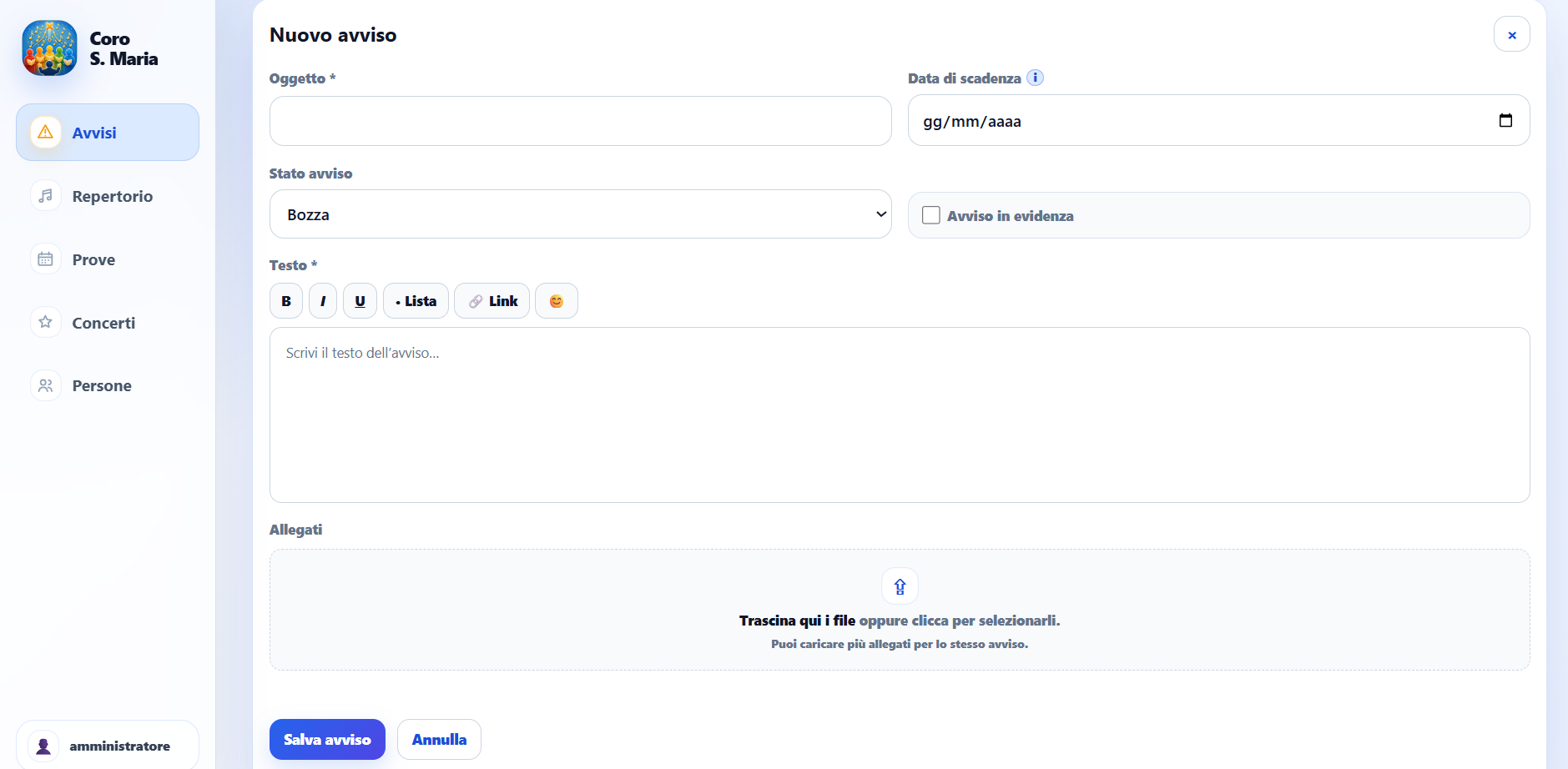This screenshot has width=1568, height=769.
Task: Click the upload arrow icon in Allegati
Action: tap(900, 586)
